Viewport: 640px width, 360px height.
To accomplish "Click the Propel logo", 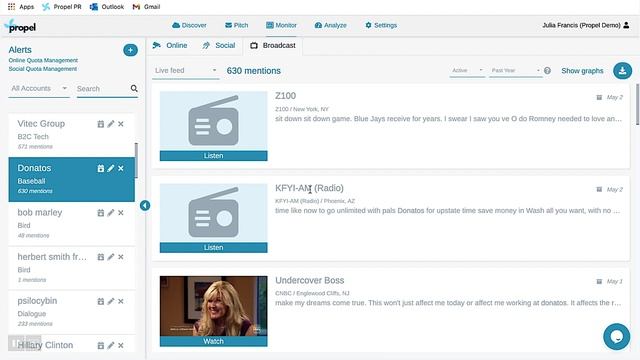I will click(20, 27).
